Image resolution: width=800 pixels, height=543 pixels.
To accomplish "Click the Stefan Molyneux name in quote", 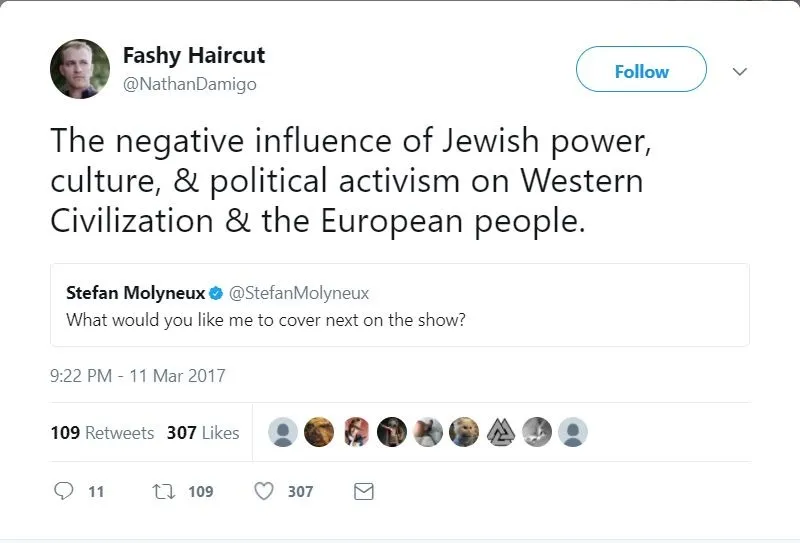I will (x=135, y=293).
